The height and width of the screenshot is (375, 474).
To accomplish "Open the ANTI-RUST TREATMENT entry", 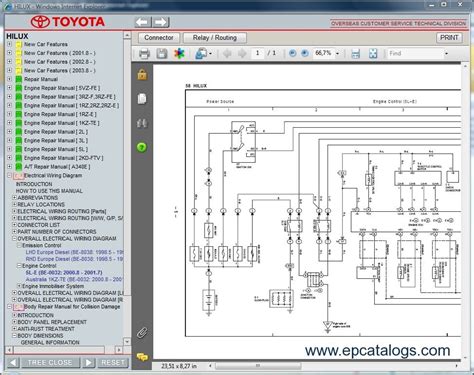I will point(46,329).
